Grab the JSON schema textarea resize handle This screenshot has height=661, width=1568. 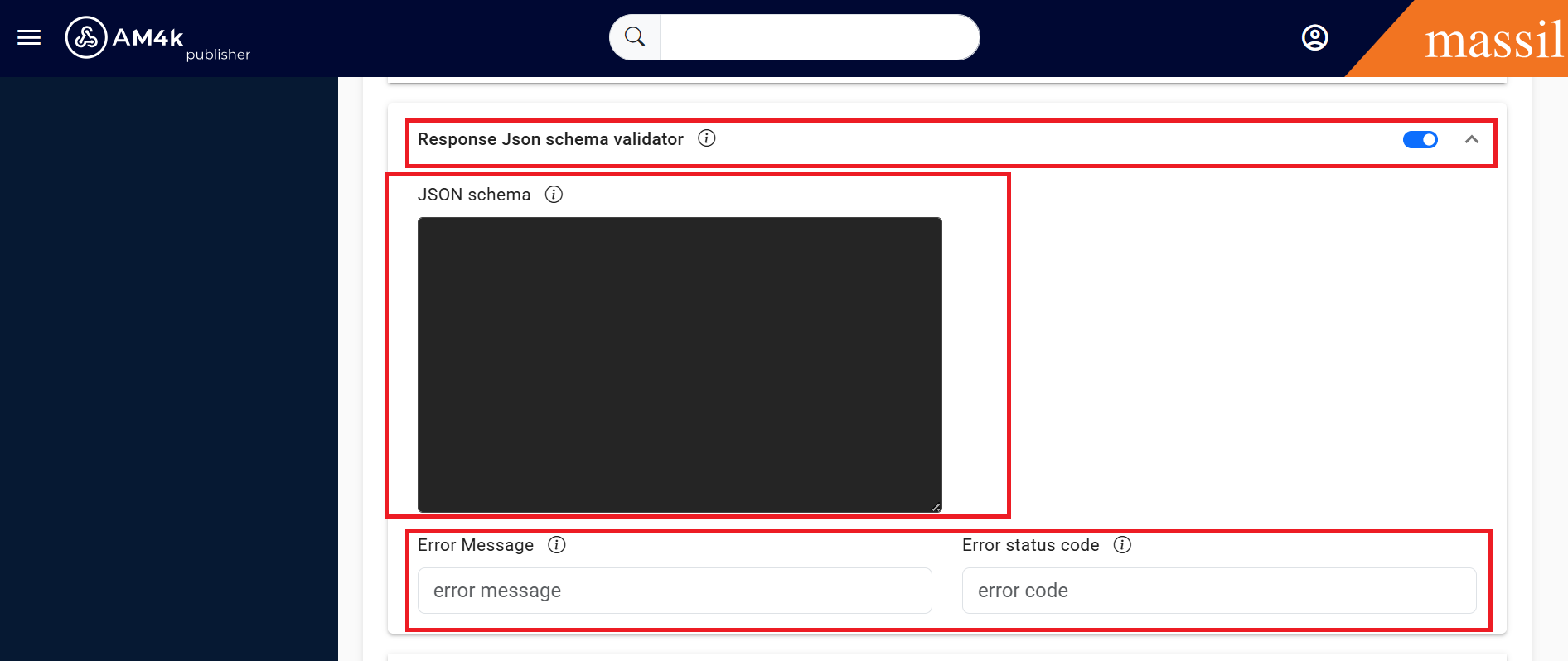pos(936,507)
